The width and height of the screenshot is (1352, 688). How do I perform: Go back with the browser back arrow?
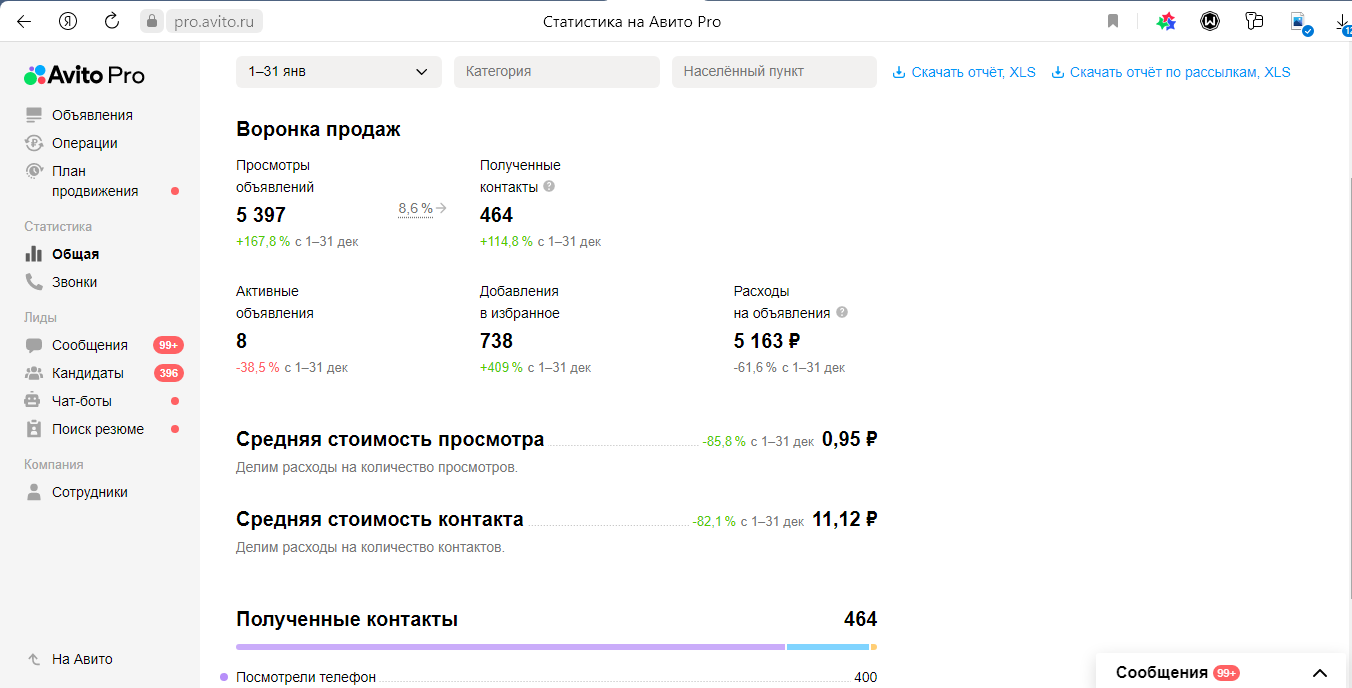(x=23, y=21)
